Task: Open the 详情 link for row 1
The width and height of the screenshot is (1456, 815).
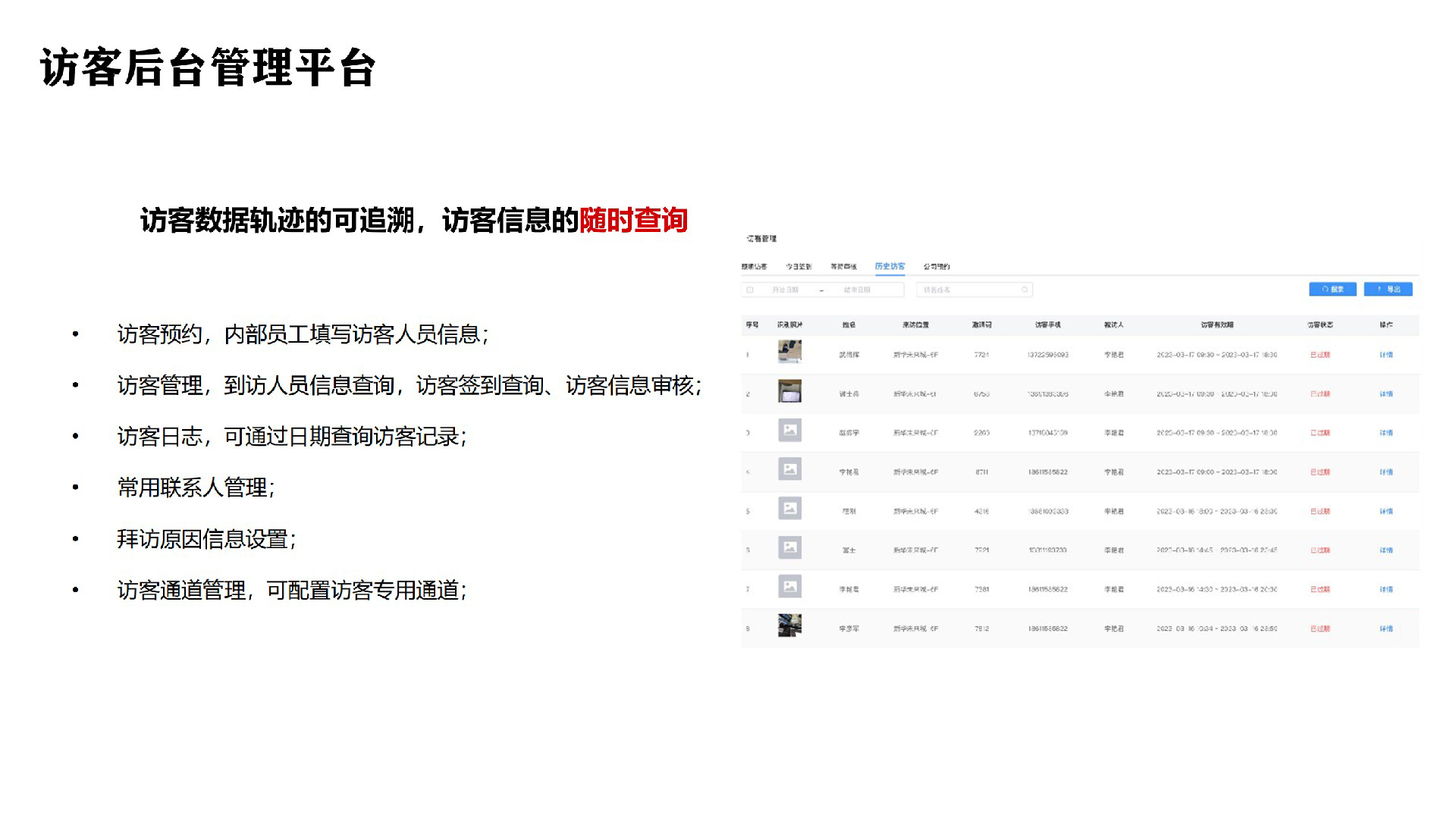Action: click(x=1386, y=355)
